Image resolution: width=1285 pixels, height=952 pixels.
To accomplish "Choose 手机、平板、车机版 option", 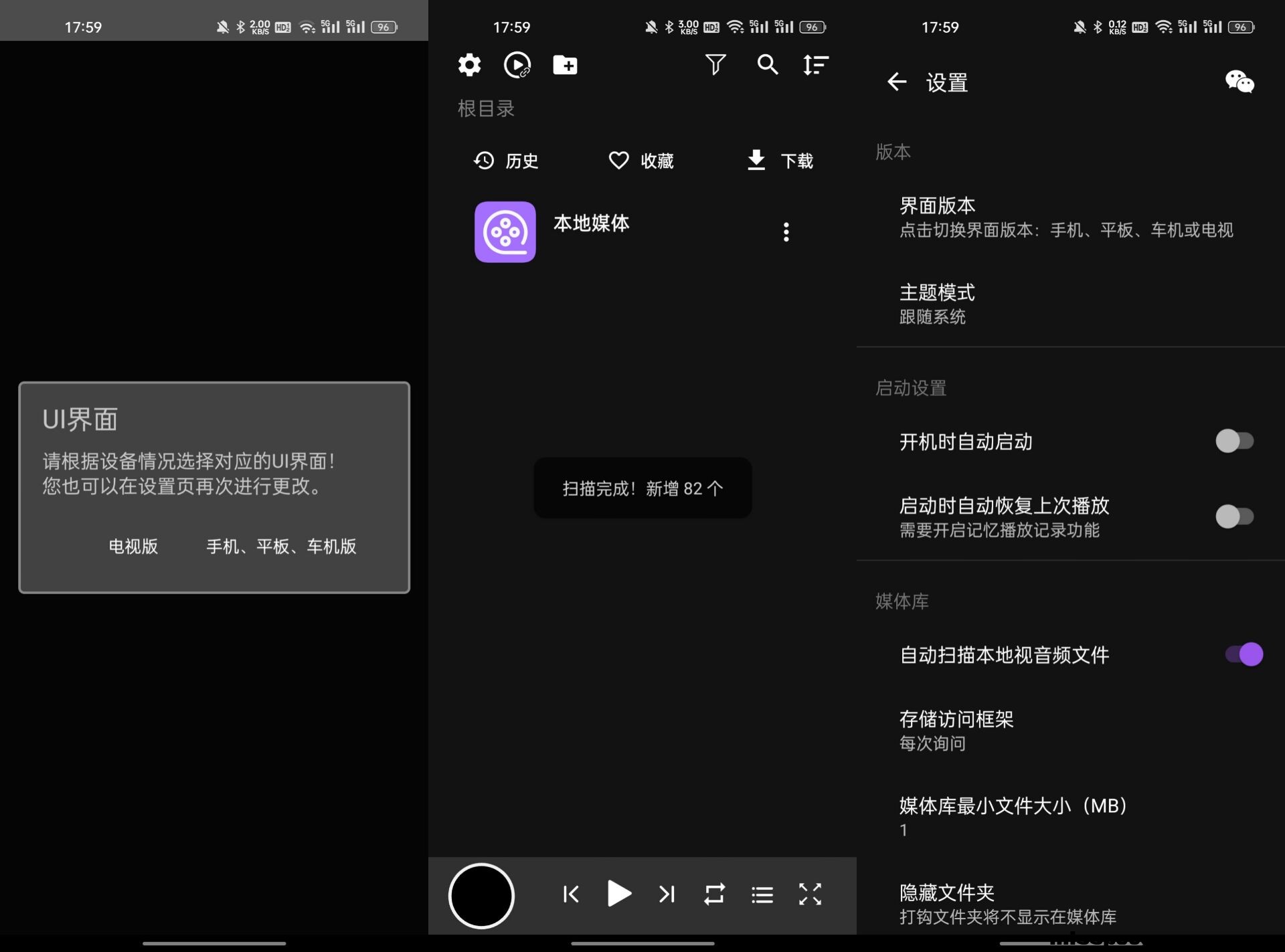I will point(281,546).
